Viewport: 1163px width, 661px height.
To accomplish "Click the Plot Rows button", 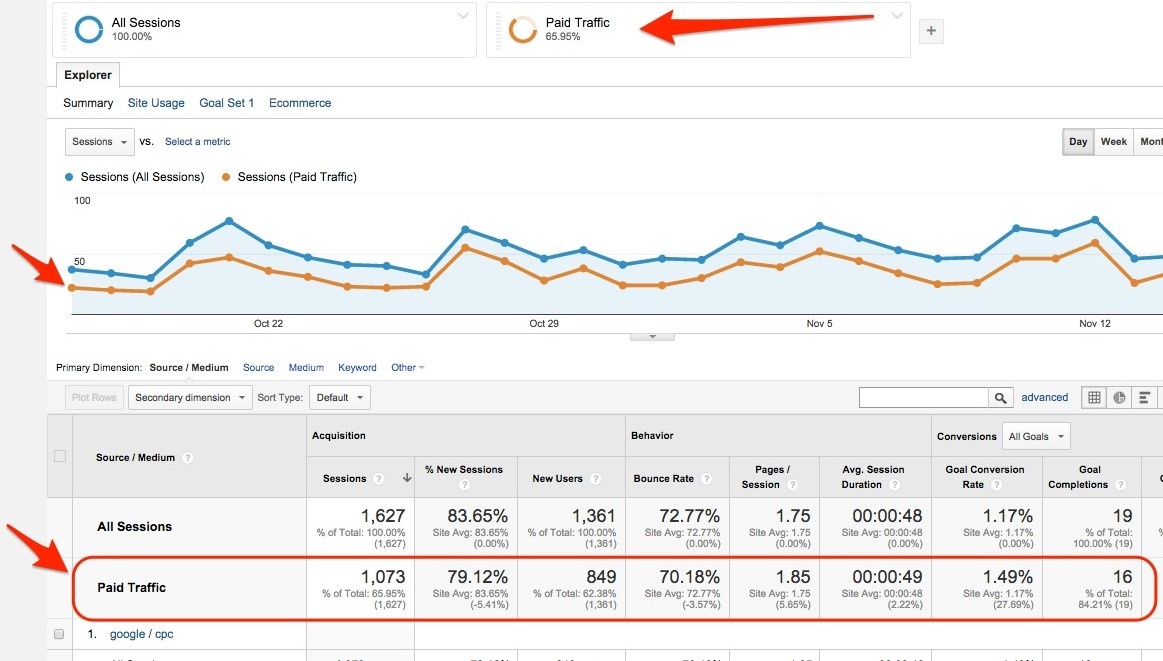I will coord(94,398).
